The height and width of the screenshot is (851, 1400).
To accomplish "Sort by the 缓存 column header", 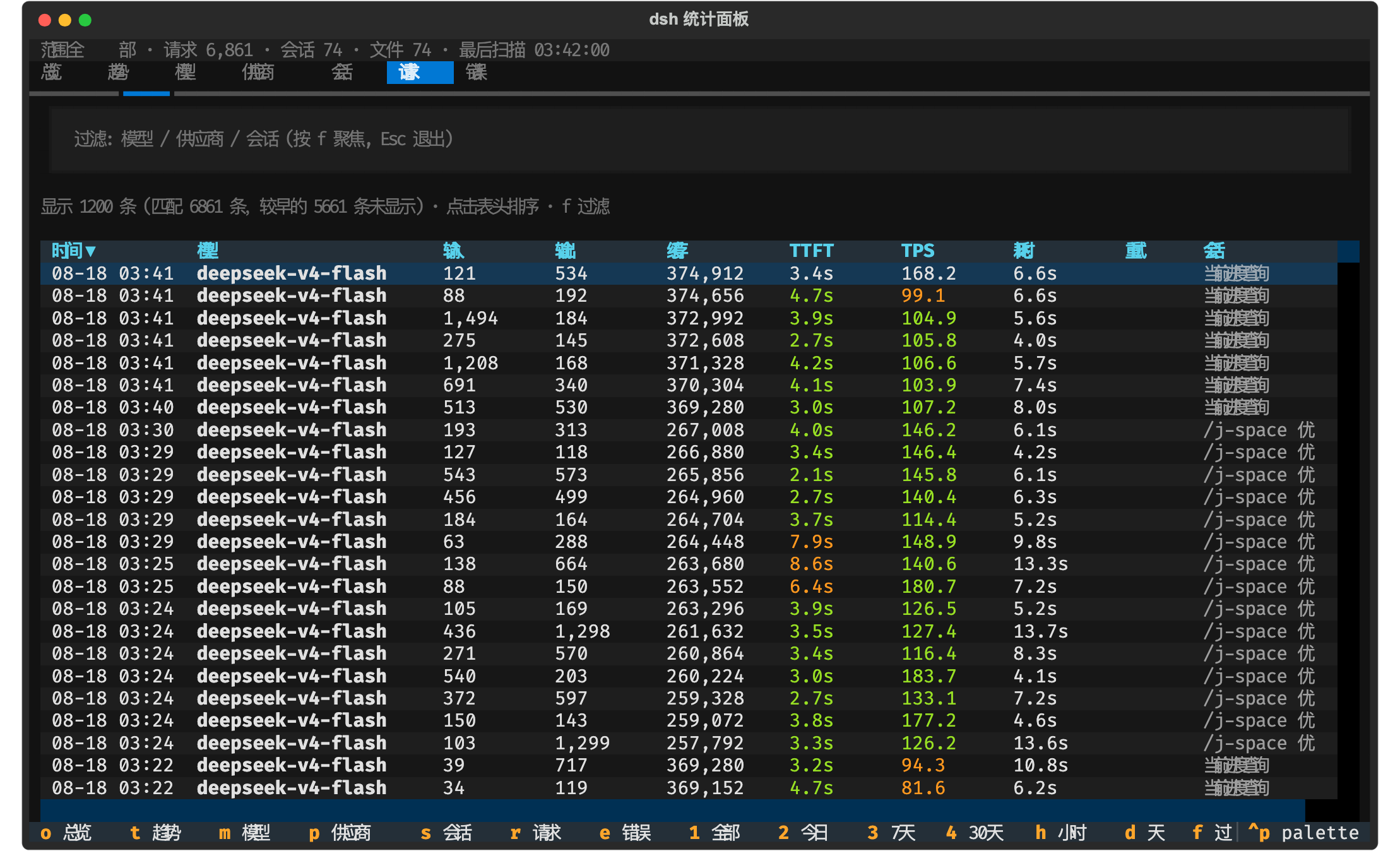I will 677,251.
